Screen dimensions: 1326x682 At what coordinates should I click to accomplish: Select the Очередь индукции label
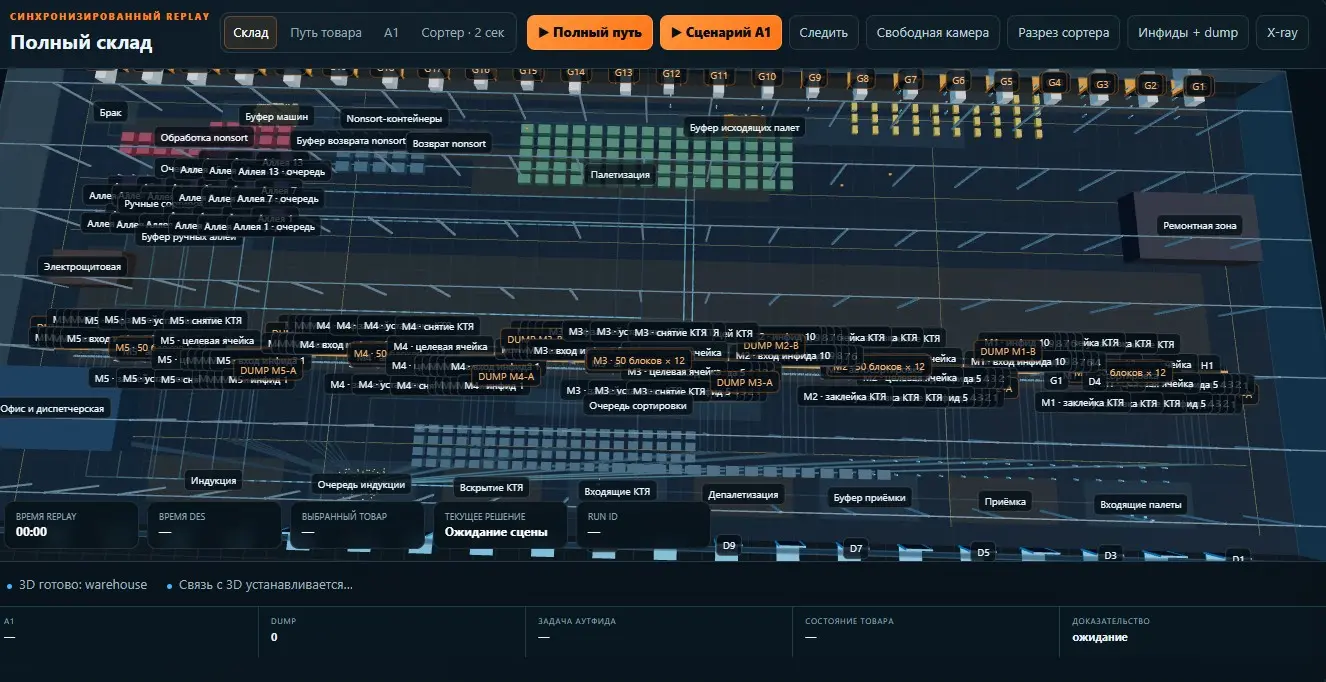pyautogui.click(x=361, y=485)
